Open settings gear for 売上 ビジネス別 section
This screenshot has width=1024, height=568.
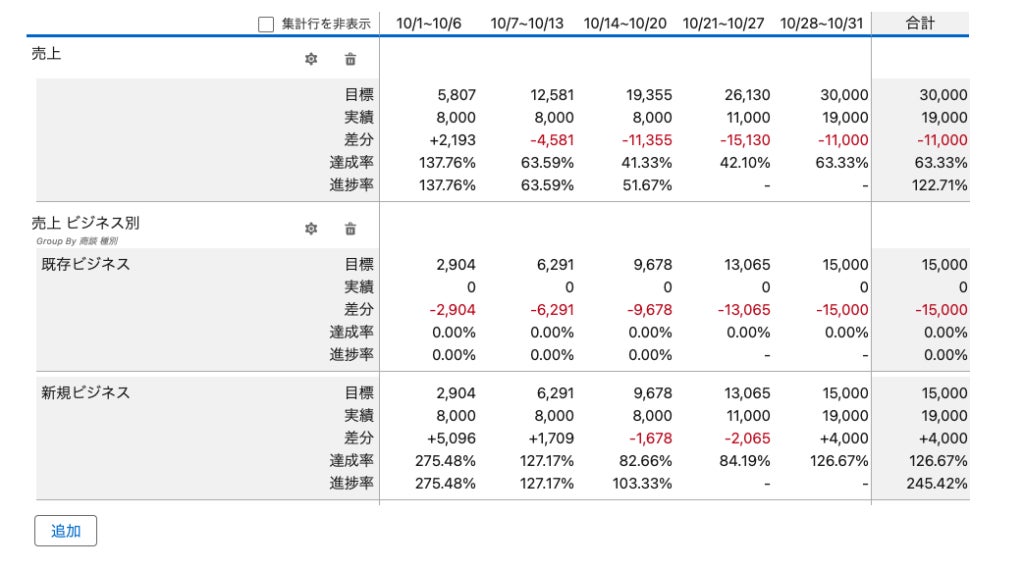pyautogui.click(x=311, y=228)
